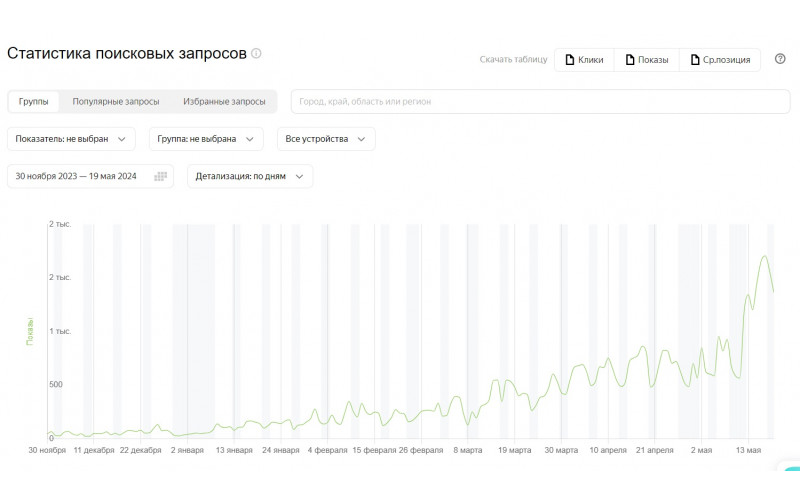The image size is (800, 504).
Task: Open the help question mark icon
Action: (x=780, y=59)
